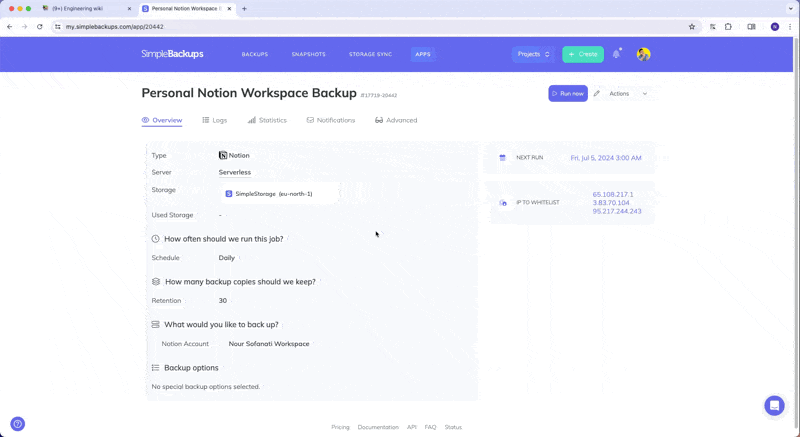Image resolution: width=800 pixels, height=437 pixels.
Task: Open the Statistics tab
Action: (267, 120)
